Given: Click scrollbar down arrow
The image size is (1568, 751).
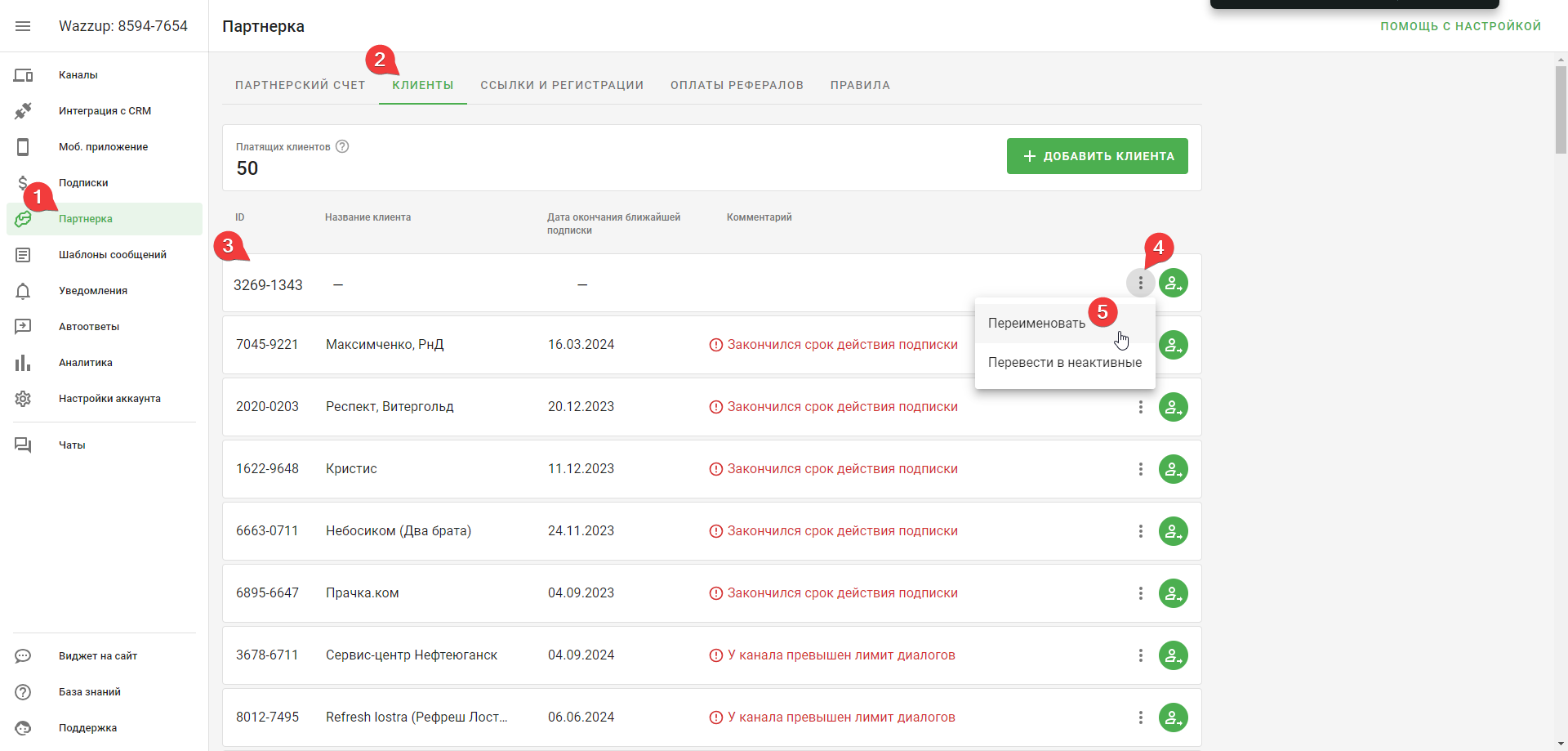Looking at the screenshot, I should pos(1561,744).
